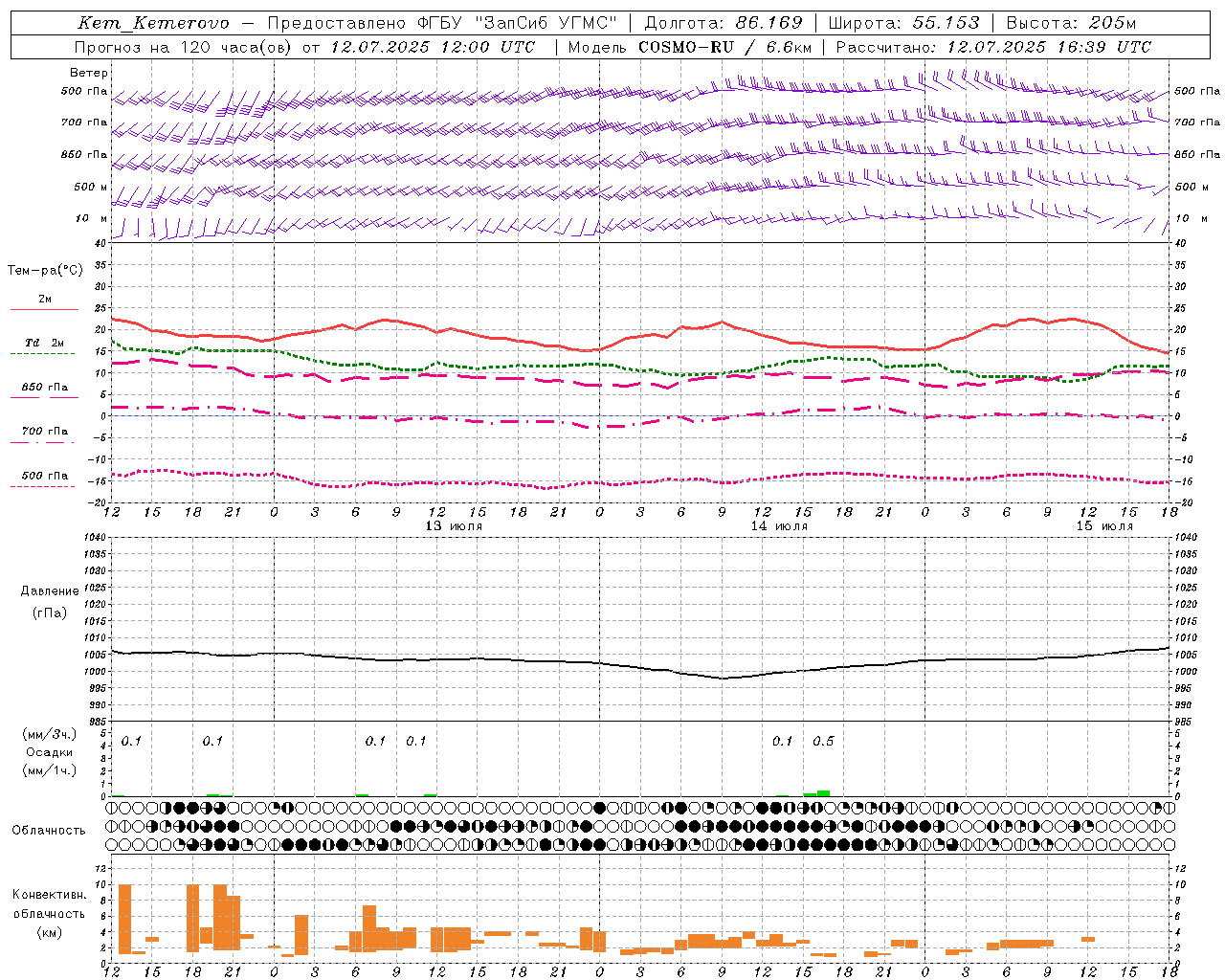Image resolution: width=1225 pixels, height=980 pixels.
Task: Click the "Td 2м" dew point legend label
Action: [x=45, y=343]
